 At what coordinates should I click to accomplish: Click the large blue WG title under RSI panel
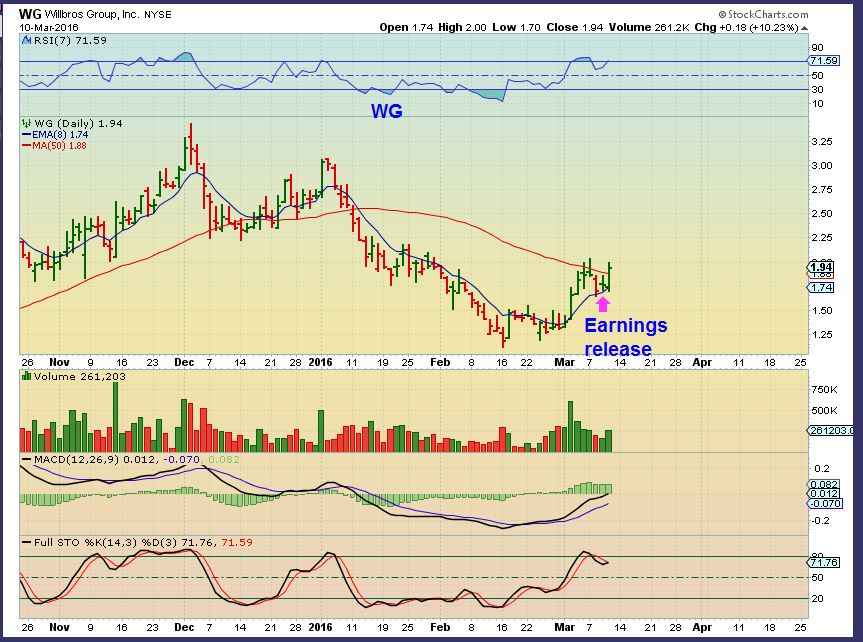pos(387,111)
